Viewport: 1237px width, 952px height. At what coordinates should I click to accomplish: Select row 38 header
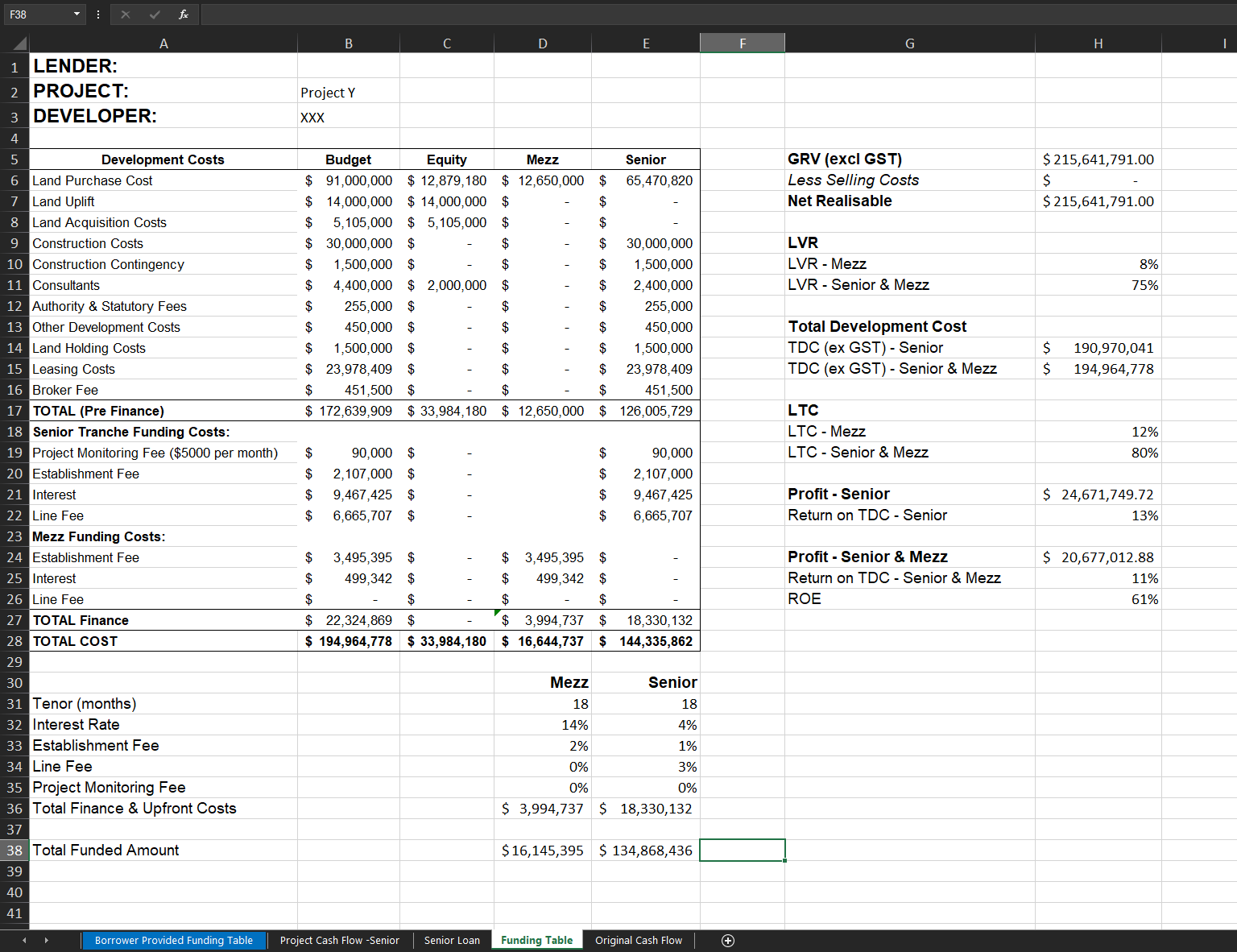[x=14, y=851]
